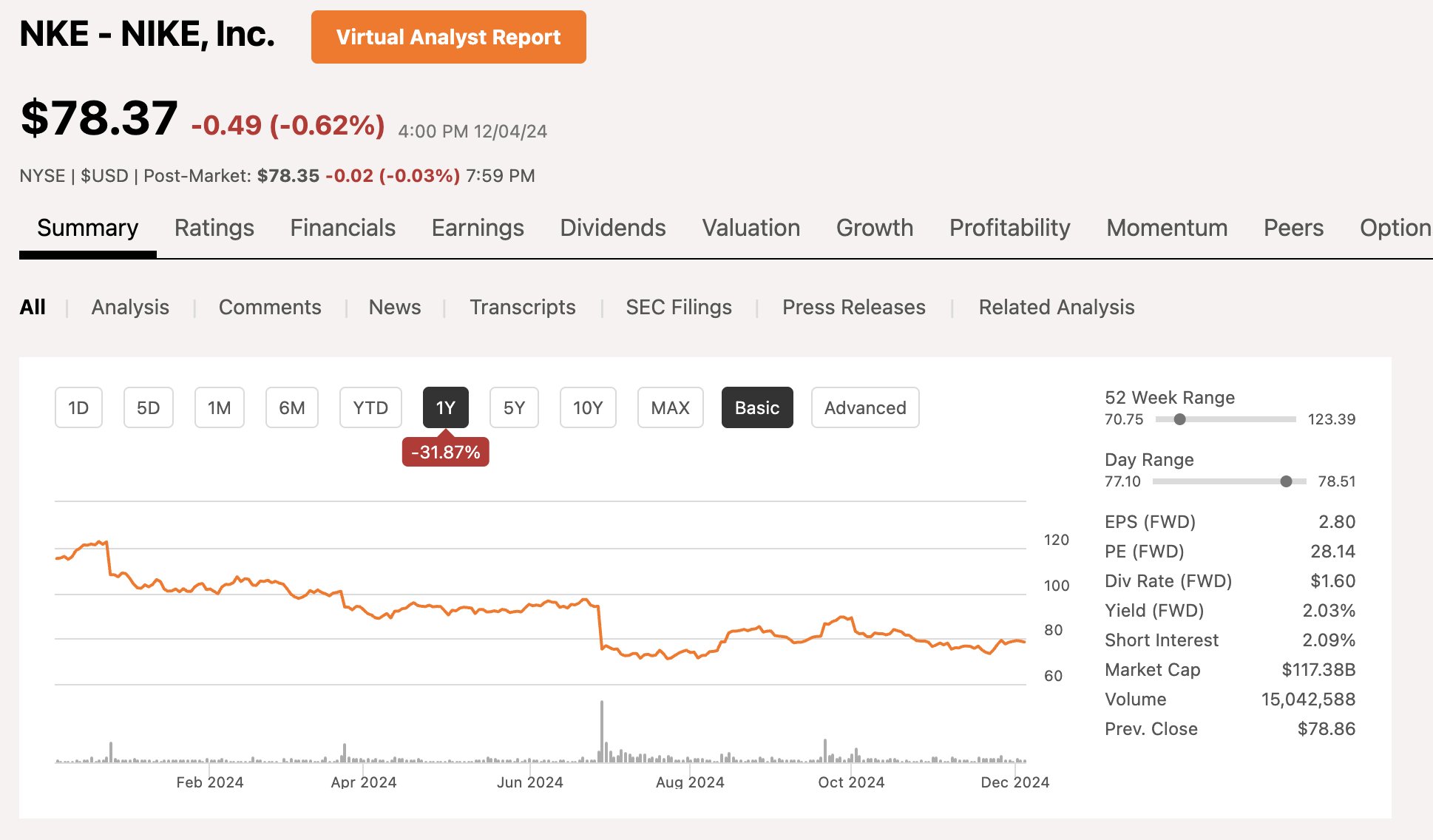
Task: Click the Yield (FWD) value 2.03%
Action: point(1329,610)
